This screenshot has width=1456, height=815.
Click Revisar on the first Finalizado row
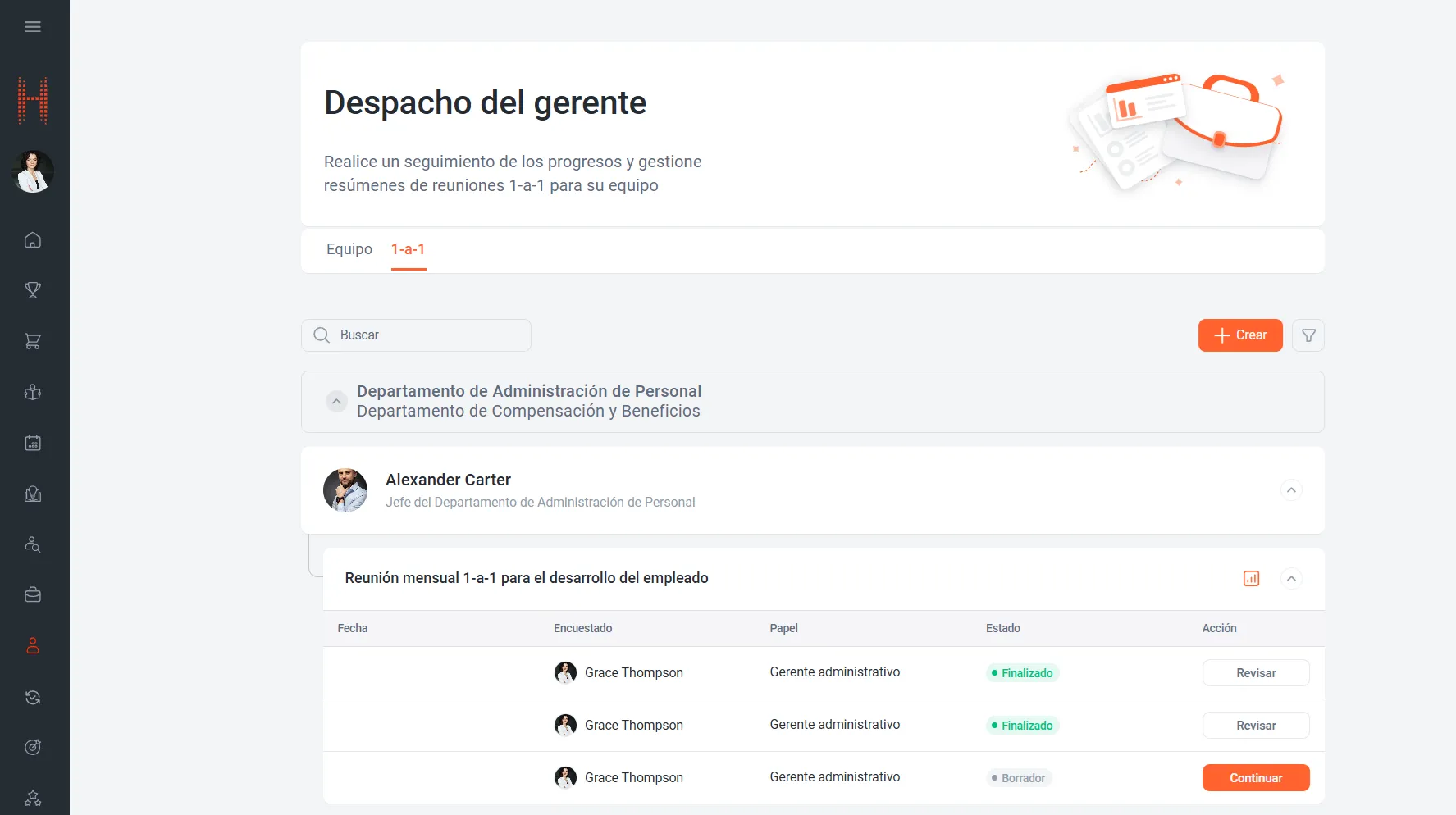tap(1255, 673)
